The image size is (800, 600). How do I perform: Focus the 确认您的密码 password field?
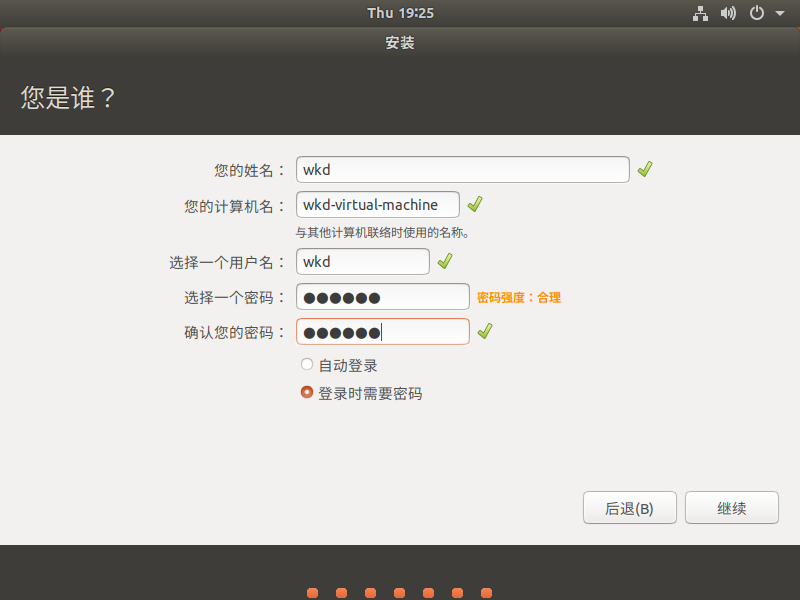pos(383,332)
